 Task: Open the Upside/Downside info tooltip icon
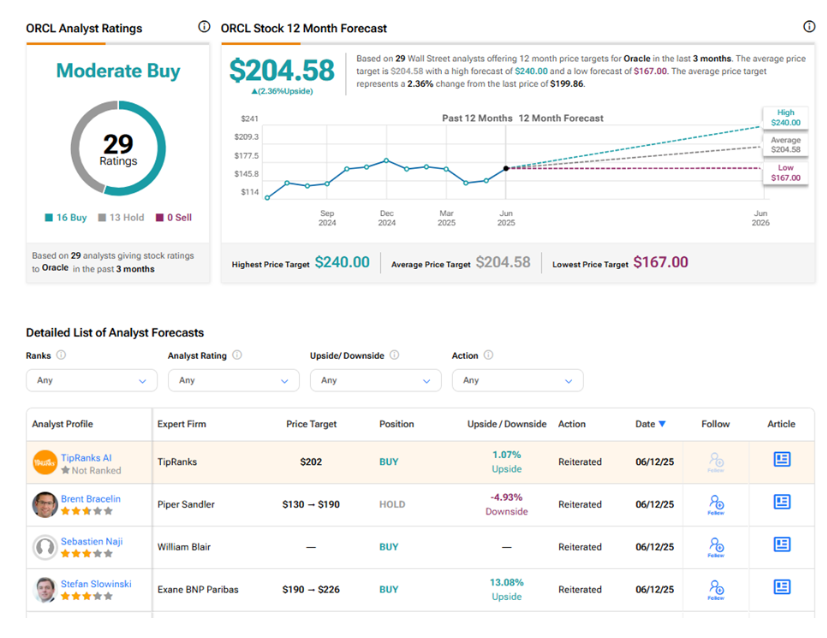tap(395, 355)
